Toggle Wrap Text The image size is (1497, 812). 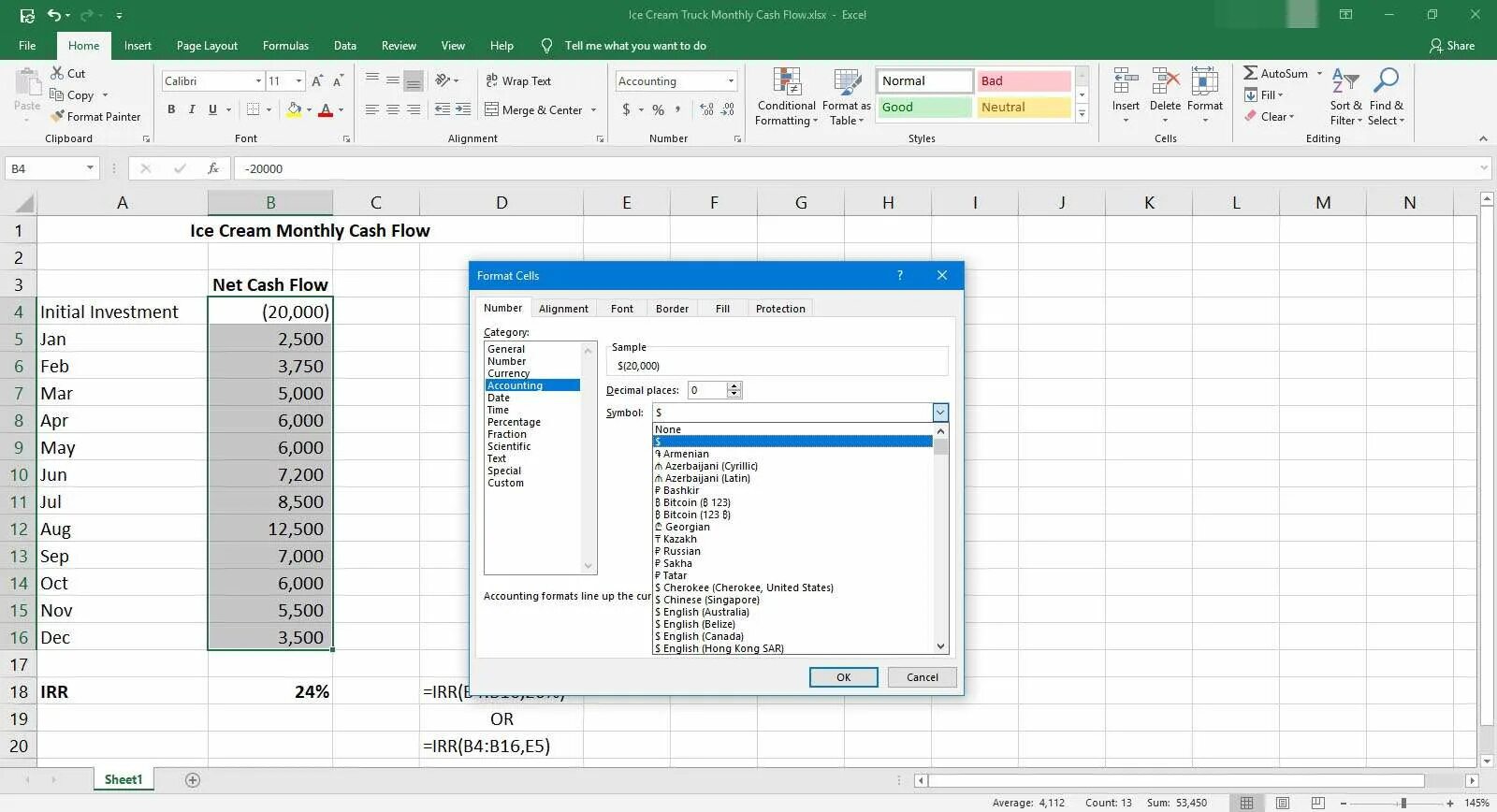click(x=518, y=81)
